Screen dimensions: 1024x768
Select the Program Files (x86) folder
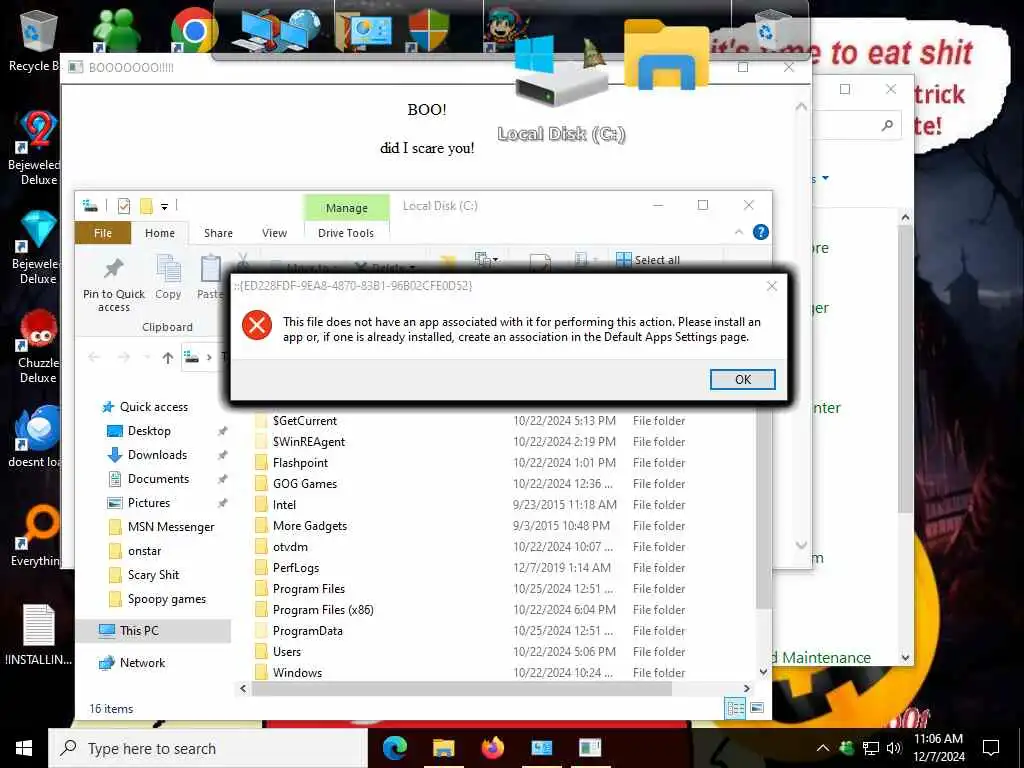click(323, 610)
